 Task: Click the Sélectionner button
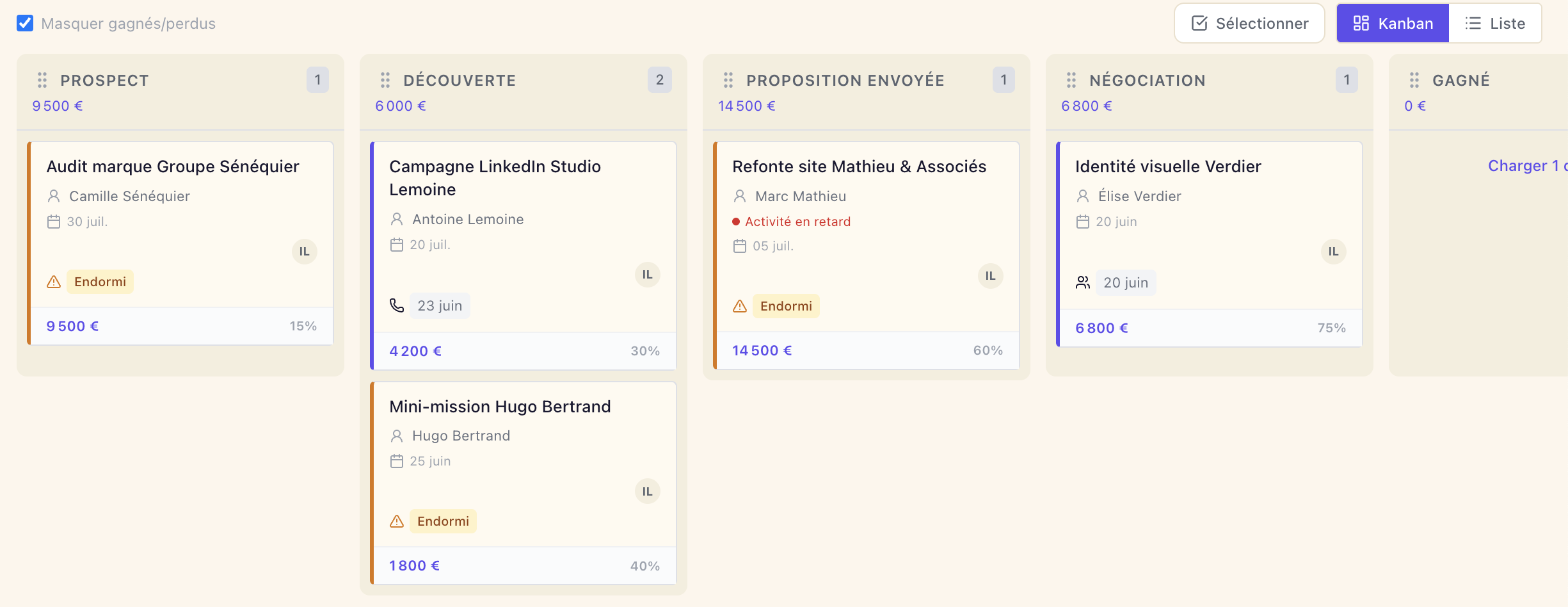coord(1249,23)
